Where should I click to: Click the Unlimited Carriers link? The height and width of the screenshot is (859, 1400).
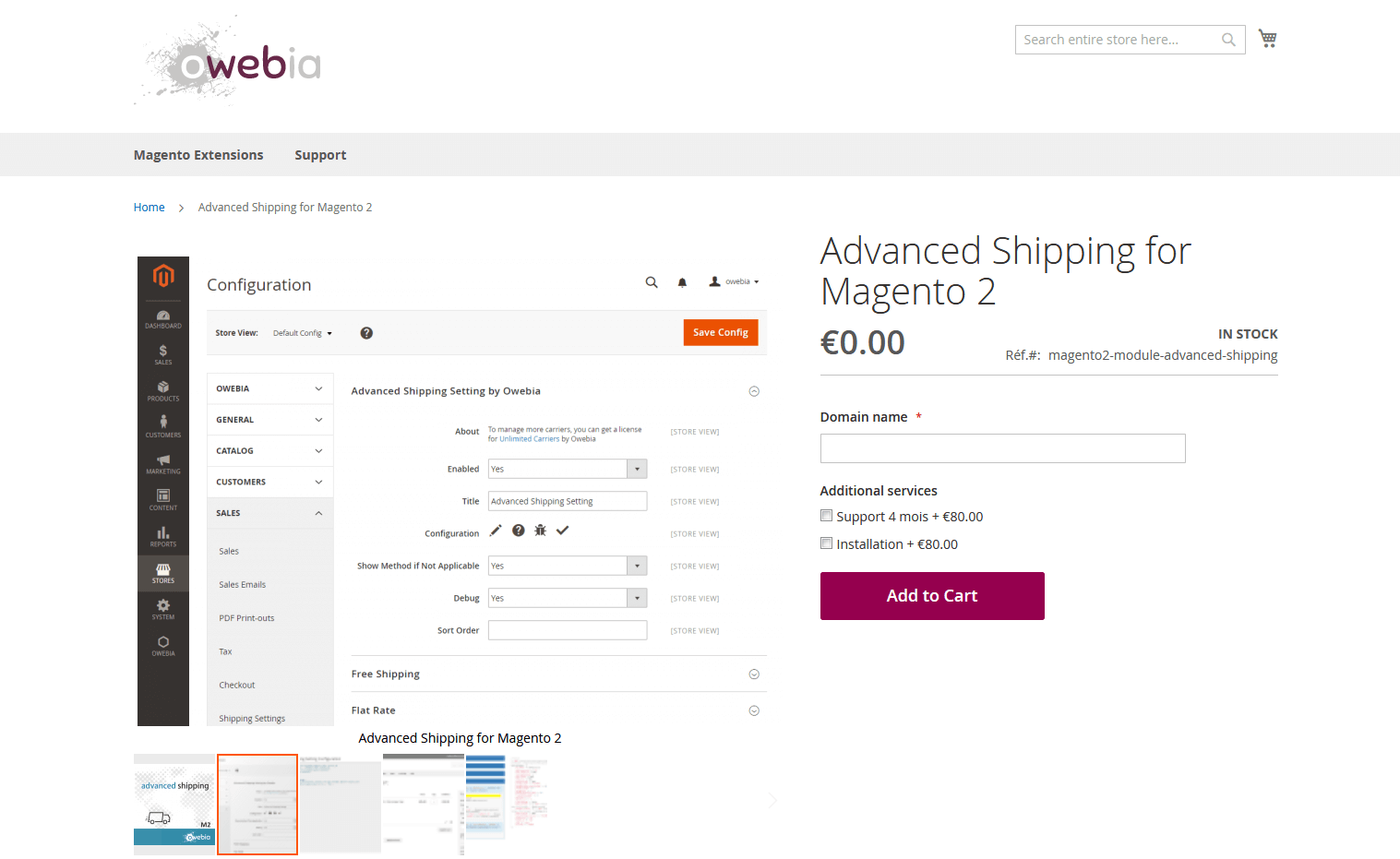click(x=530, y=439)
